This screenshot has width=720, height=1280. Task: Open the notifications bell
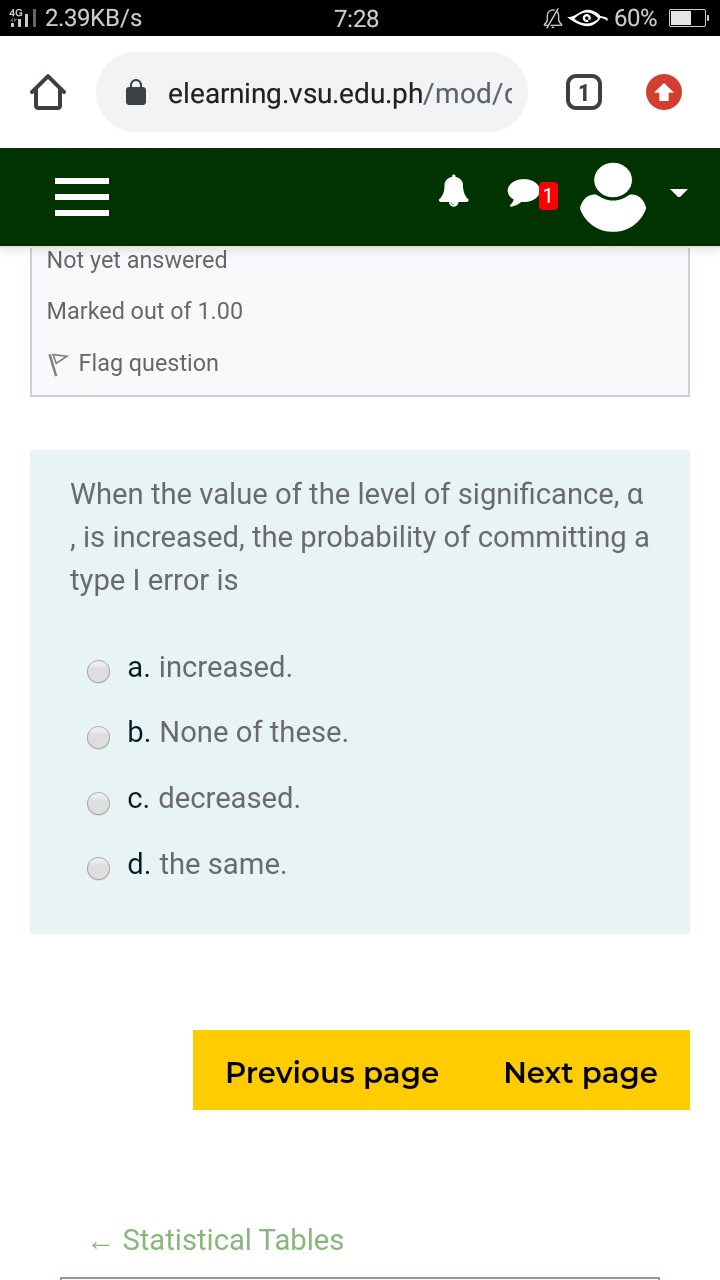[455, 190]
